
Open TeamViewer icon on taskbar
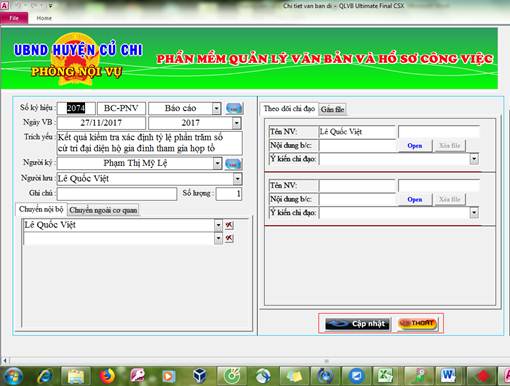[x=356, y=376]
